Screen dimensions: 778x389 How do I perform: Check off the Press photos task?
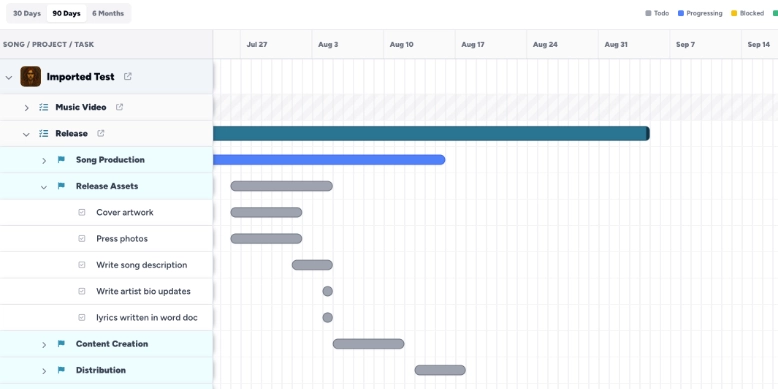pos(82,239)
